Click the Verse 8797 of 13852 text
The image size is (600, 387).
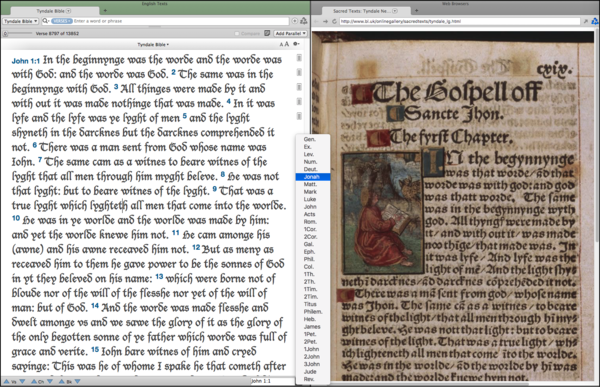tap(57, 34)
